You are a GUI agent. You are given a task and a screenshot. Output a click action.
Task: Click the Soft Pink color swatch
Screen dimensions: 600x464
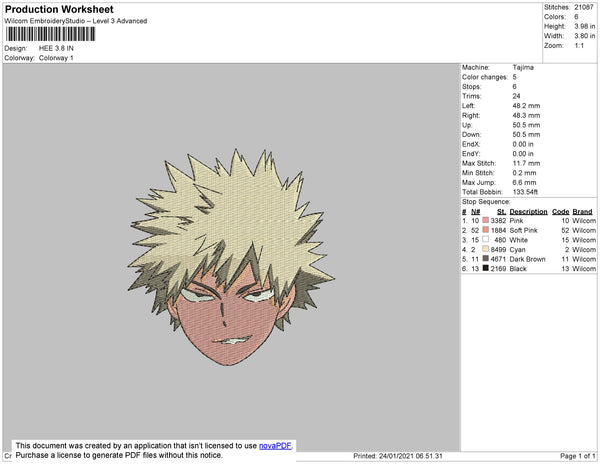(486, 230)
